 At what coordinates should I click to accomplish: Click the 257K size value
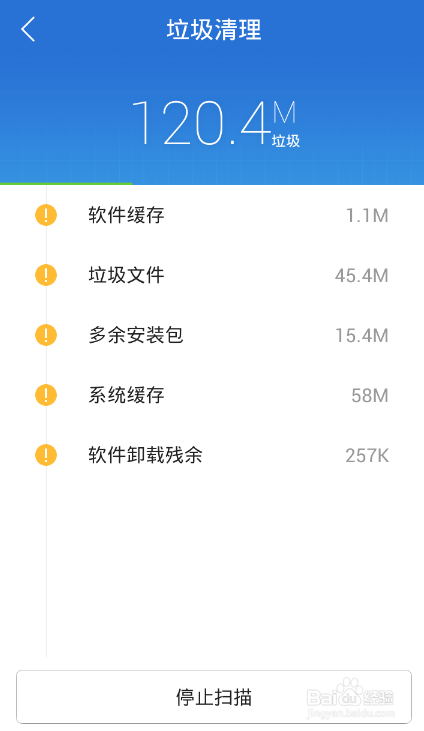click(x=367, y=455)
